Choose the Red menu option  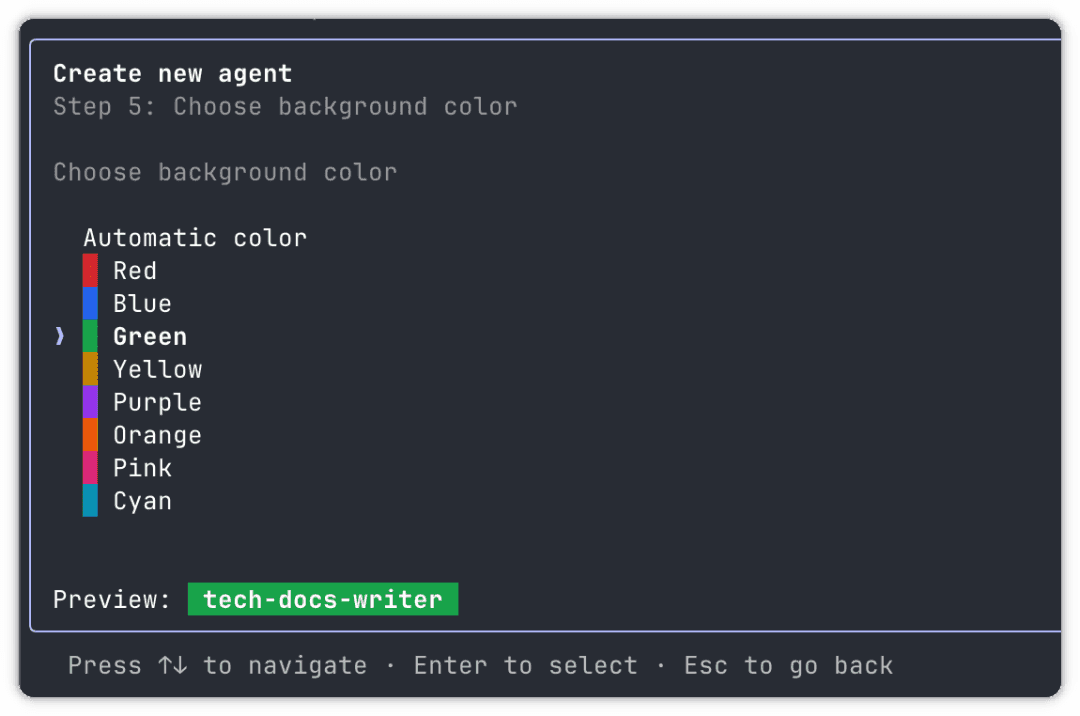(x=135, y=271)
